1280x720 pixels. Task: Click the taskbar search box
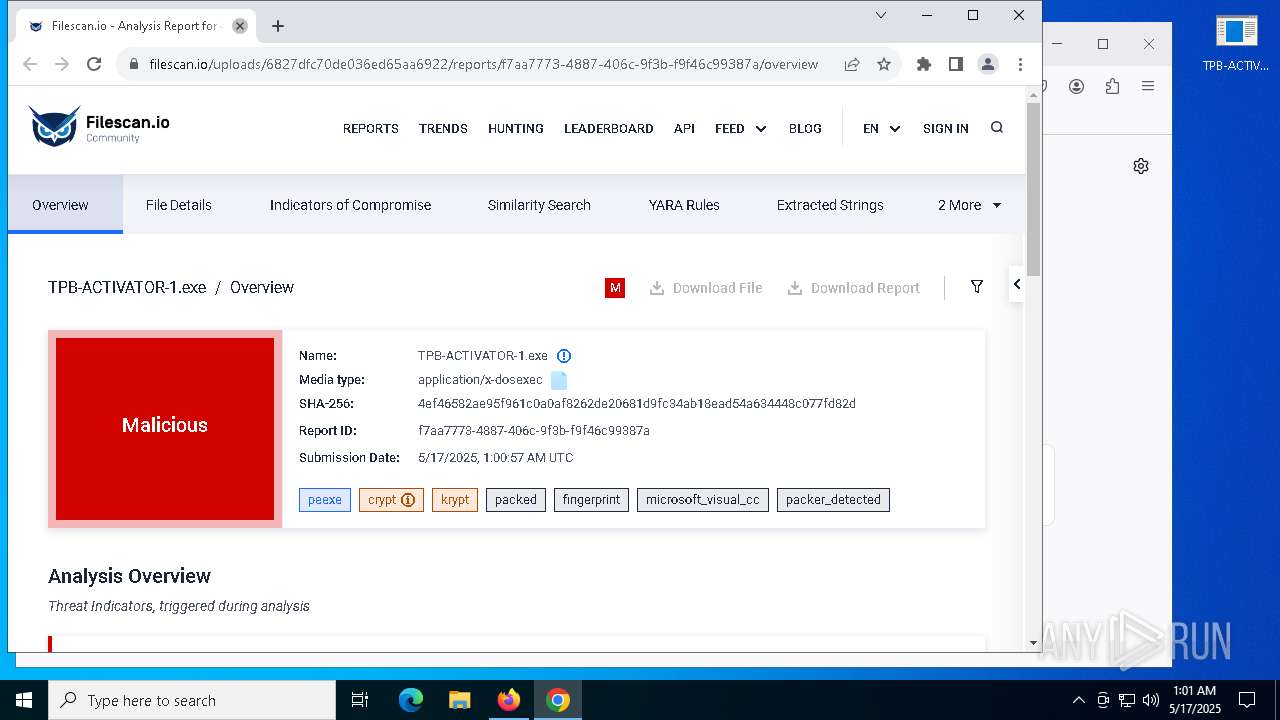[x=192, y=700]
